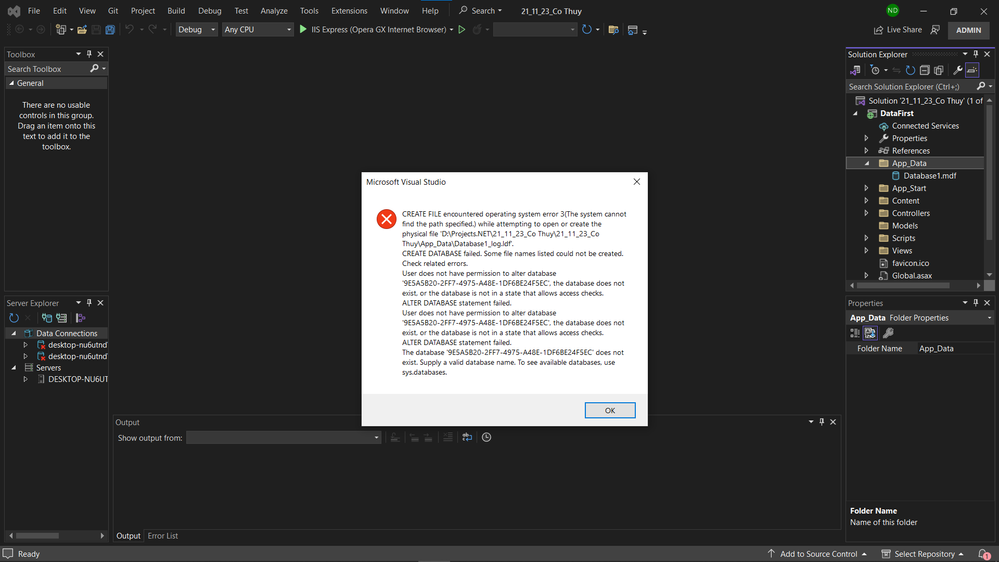Click Collapse All in Solution Explorer
Image resolution: width=999 pixels, height=562 pixels.
click(x=924, y=70)
